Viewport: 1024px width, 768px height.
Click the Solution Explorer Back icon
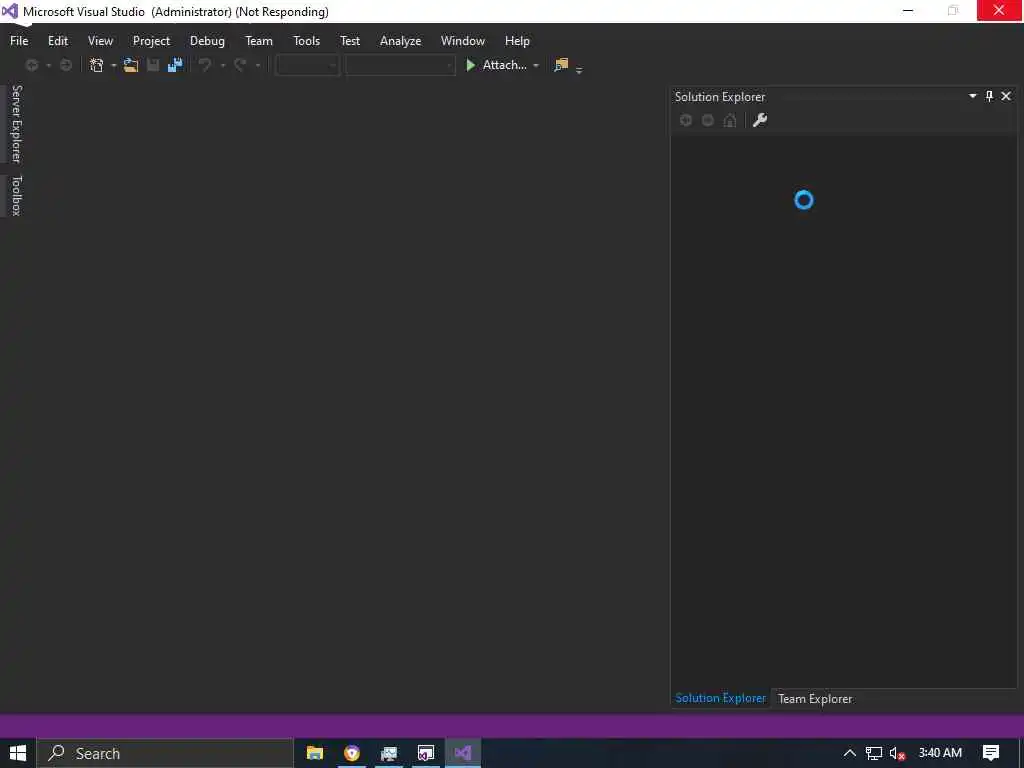[x=686, y=120]
